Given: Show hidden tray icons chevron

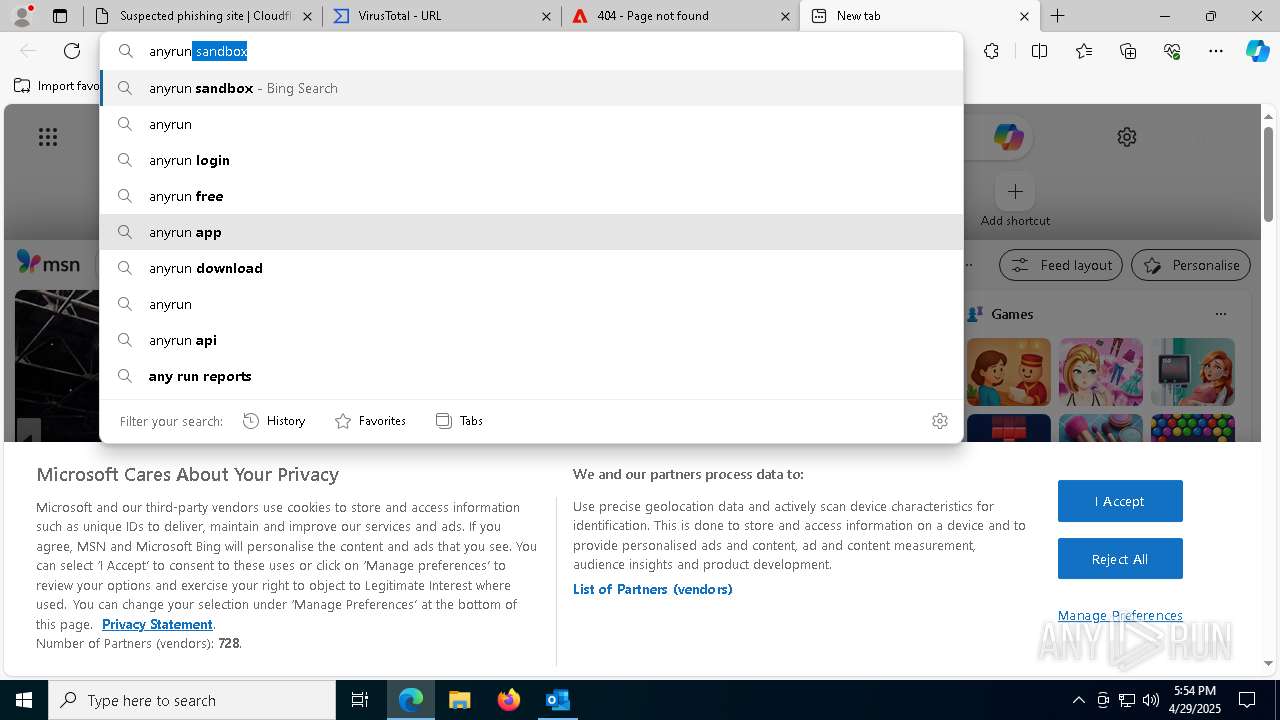Looking at the screenshot, I should pos(1078,700).
